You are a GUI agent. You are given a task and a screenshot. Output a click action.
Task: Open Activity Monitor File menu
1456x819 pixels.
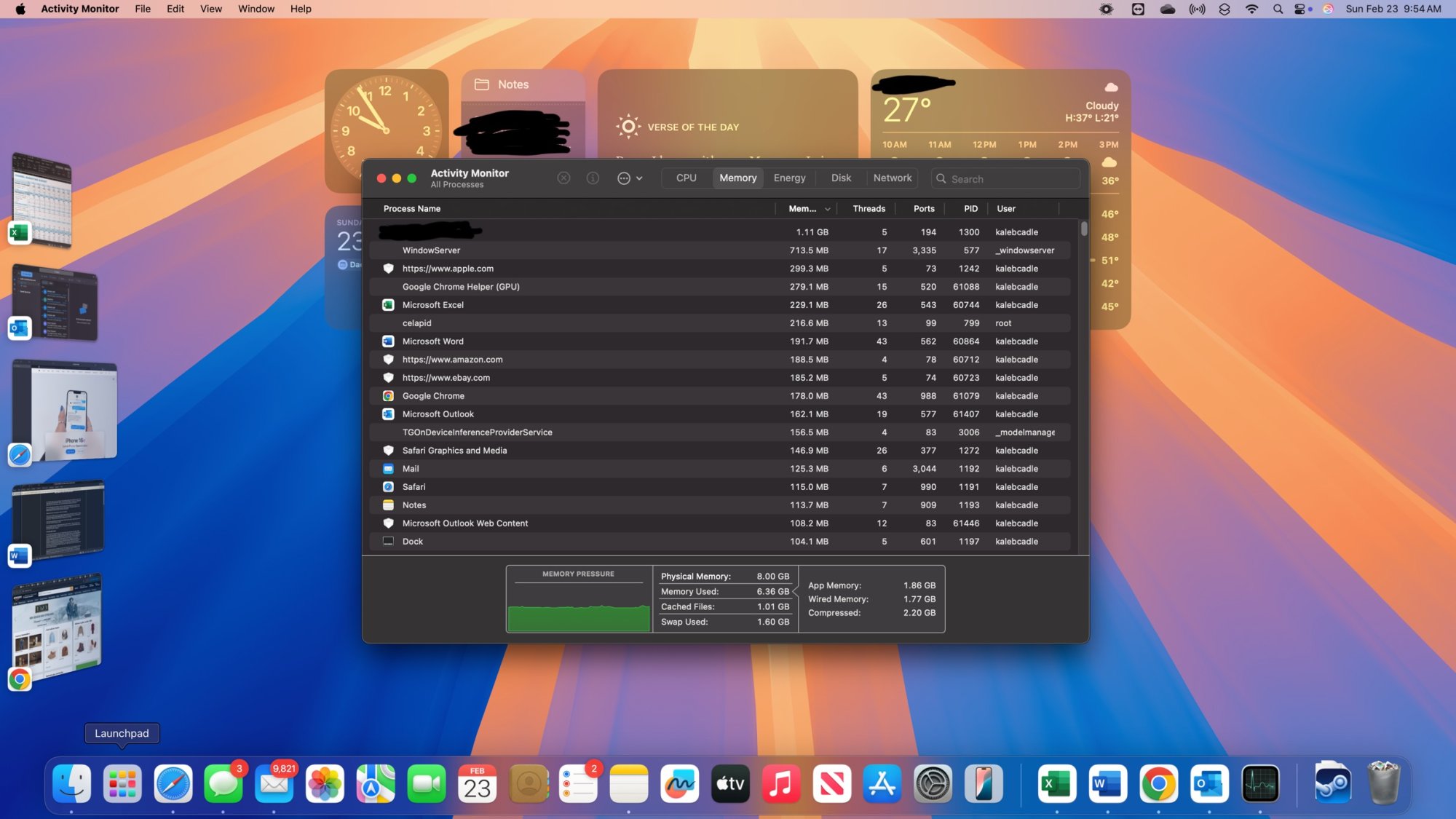[x=143, y=9]
